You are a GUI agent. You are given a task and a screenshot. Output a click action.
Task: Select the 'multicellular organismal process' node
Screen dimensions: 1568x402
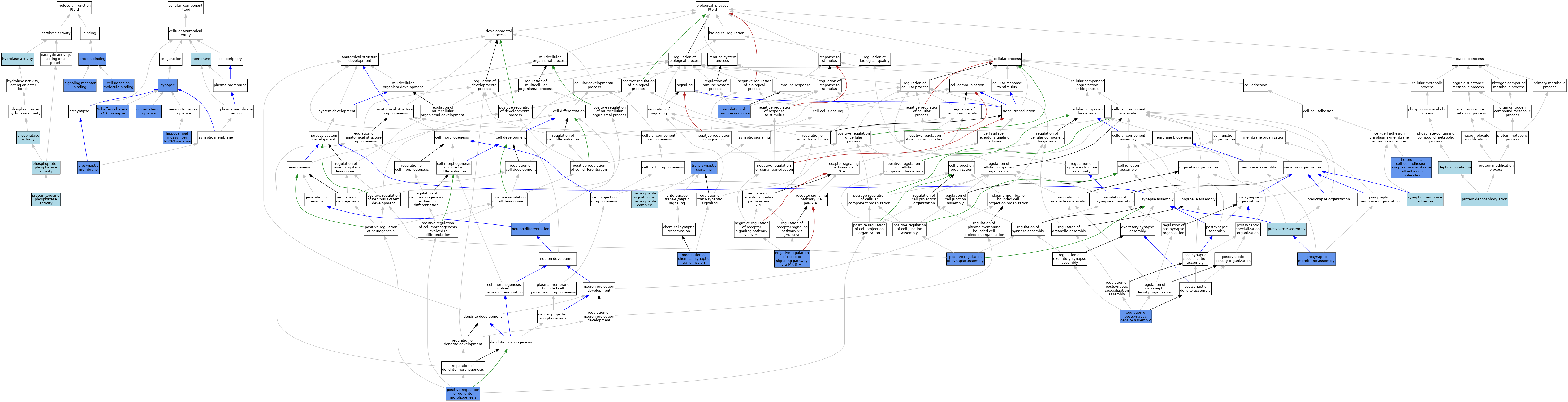coord(550,59)
